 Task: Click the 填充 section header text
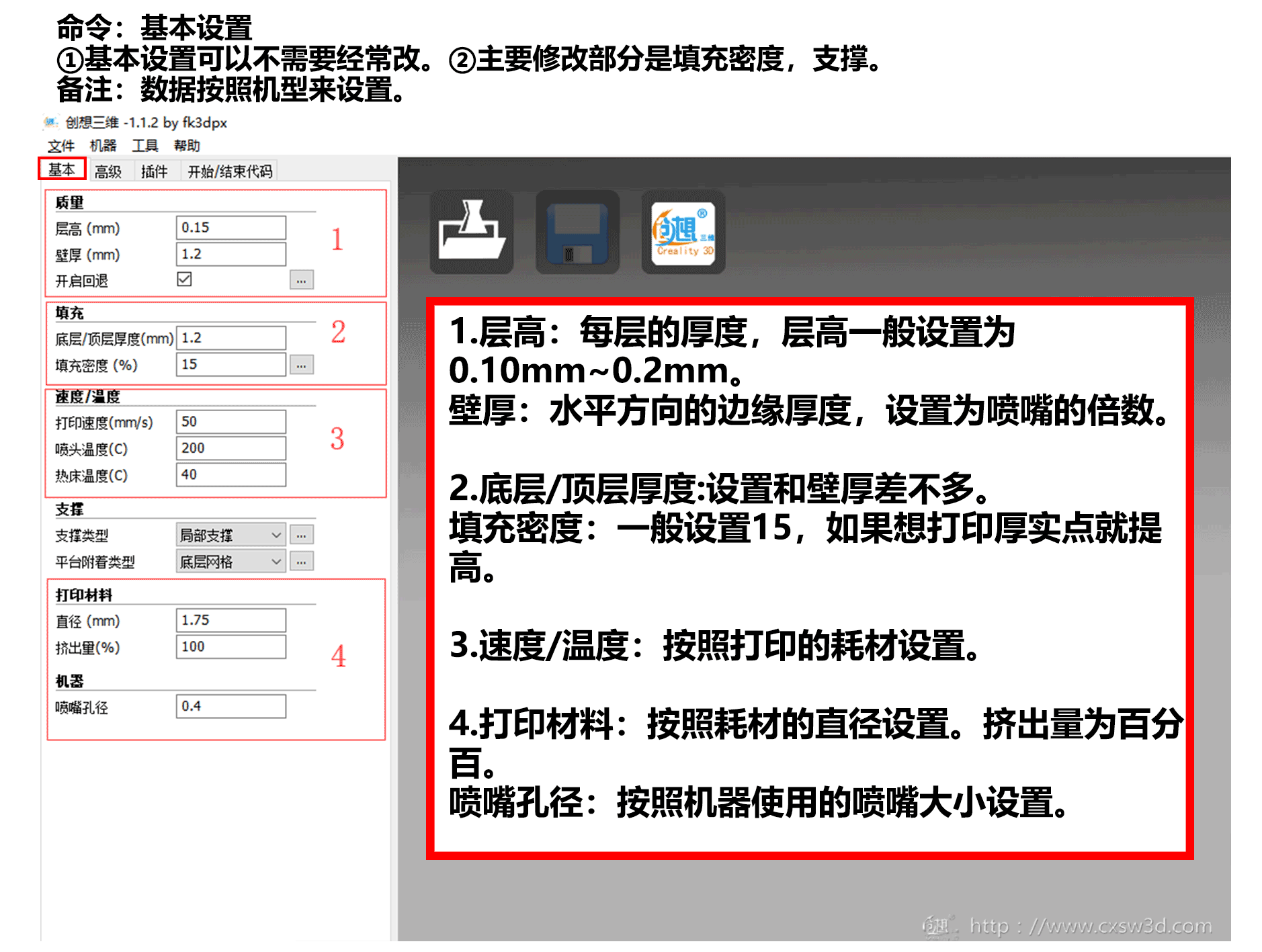(x=70, y=312)
